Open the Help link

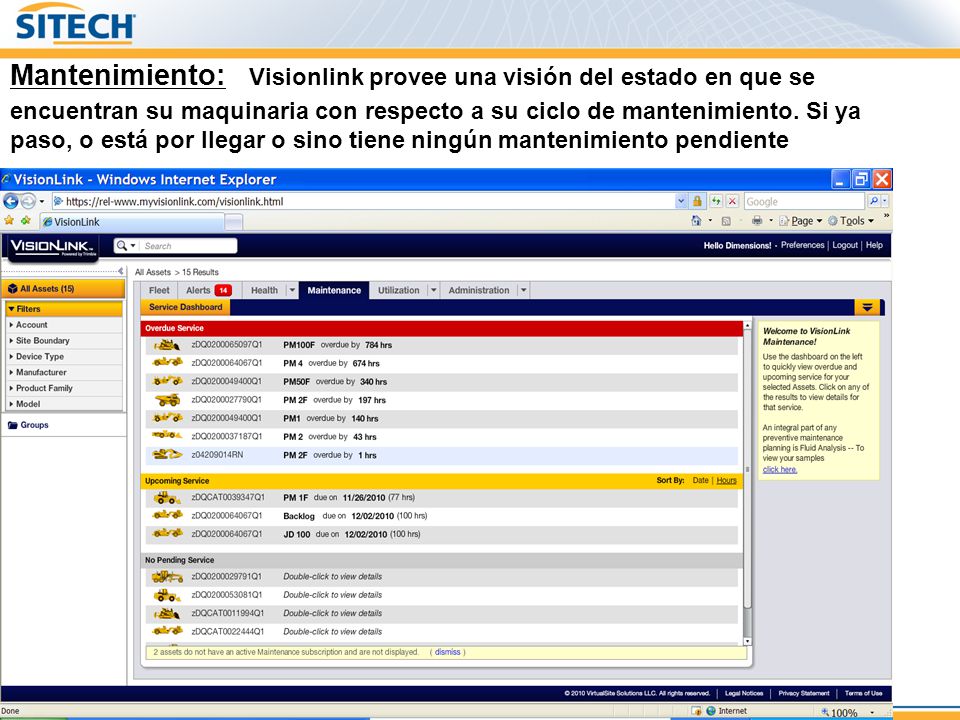click(874, 245)
